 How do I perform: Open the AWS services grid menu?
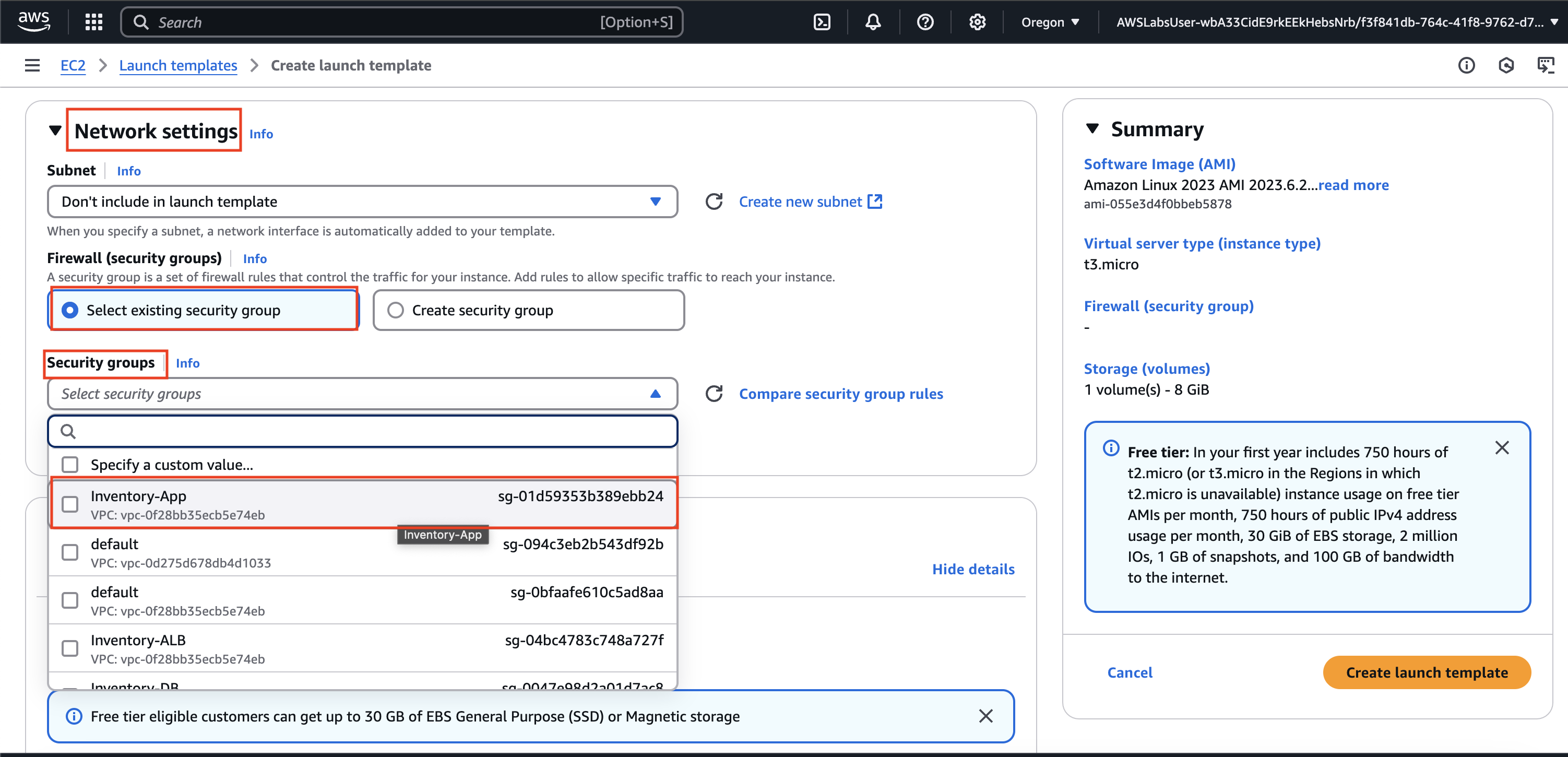click(x=93, y=22)
